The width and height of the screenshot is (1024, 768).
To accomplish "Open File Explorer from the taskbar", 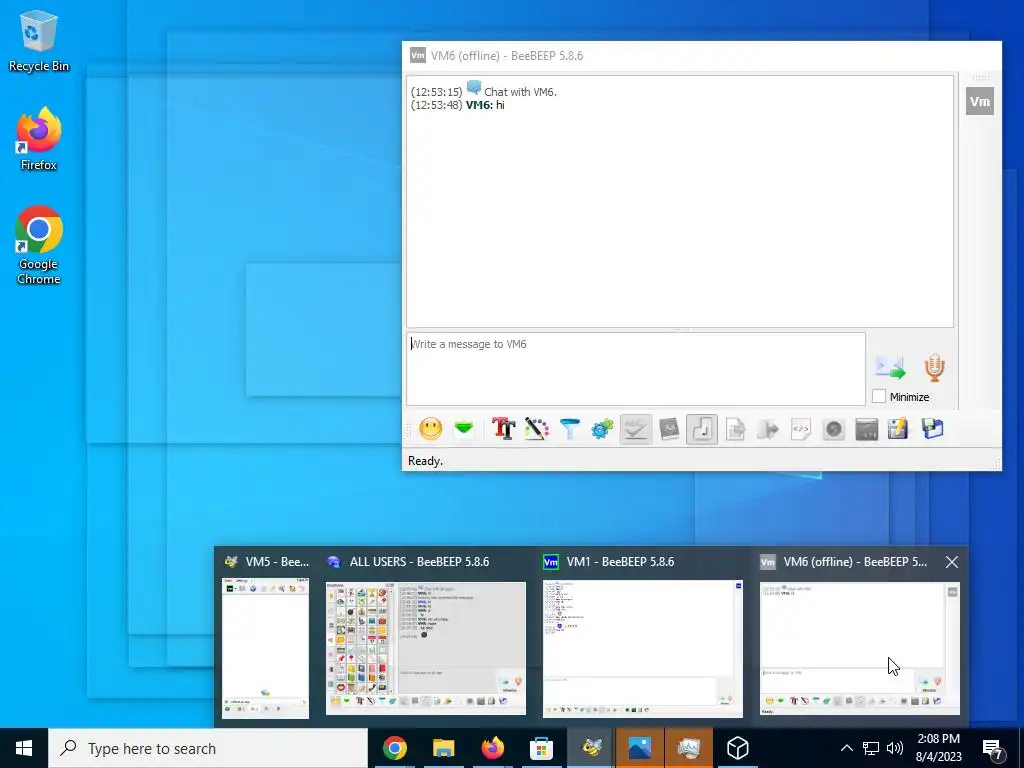I will pyautogui.click(x=444, y=748).
